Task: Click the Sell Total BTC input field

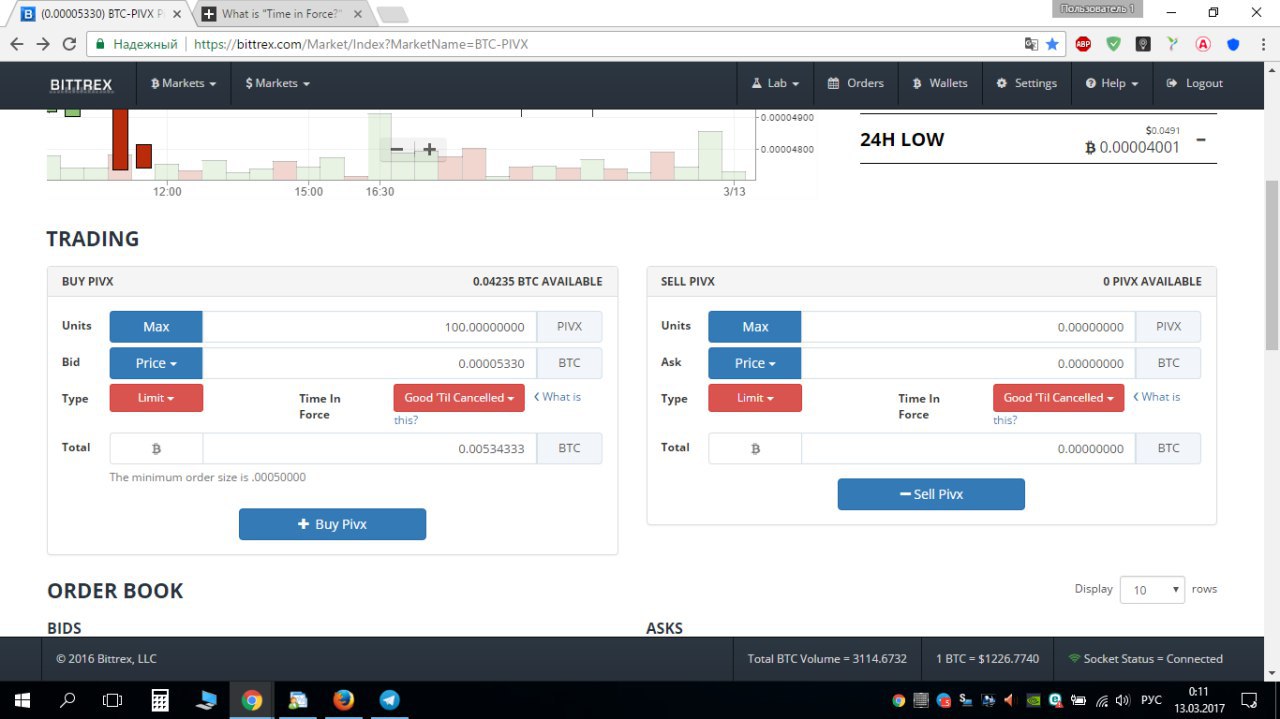Action: 968,448
